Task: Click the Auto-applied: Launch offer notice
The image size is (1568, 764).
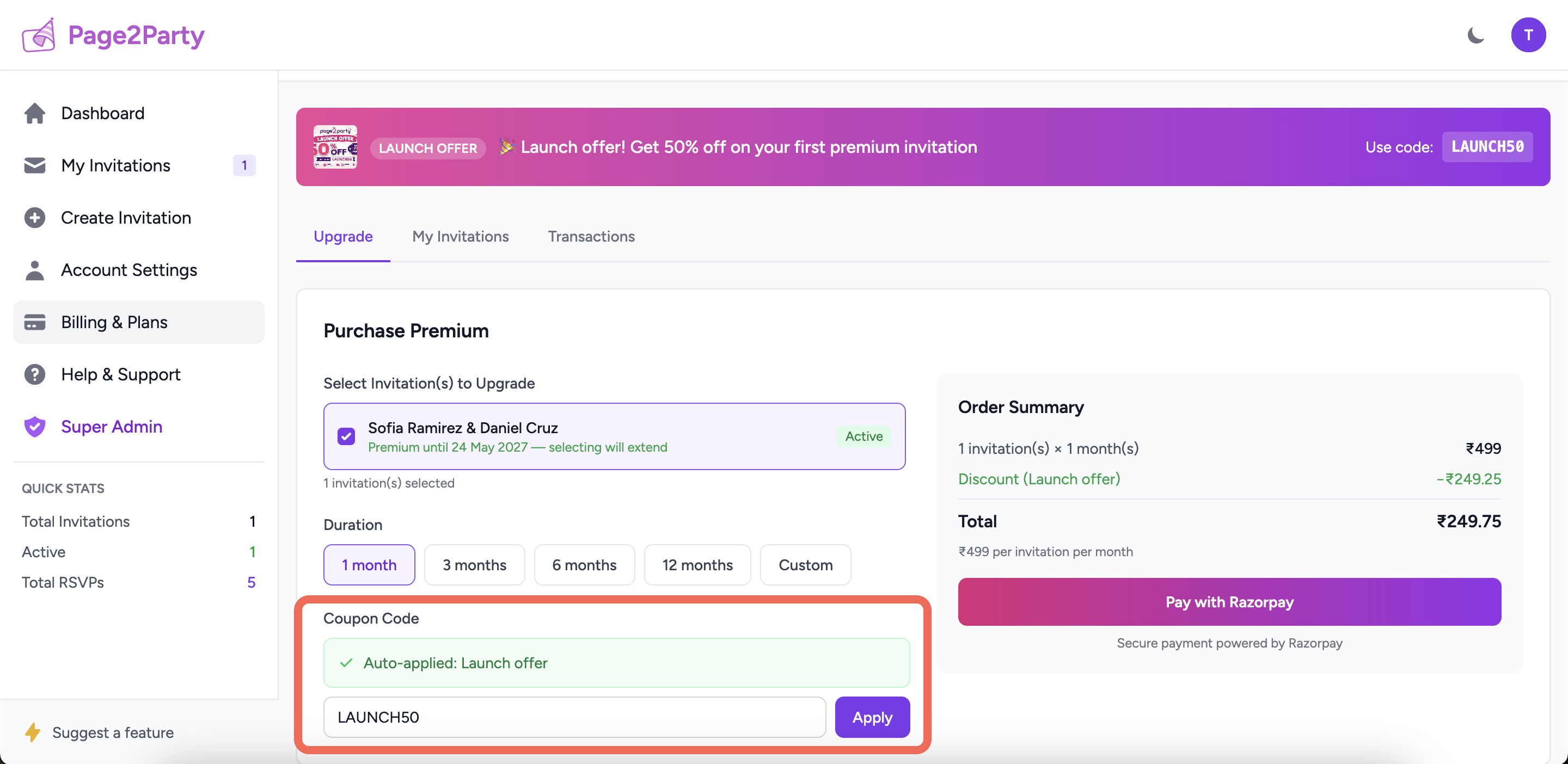Action: pos(617,663)
